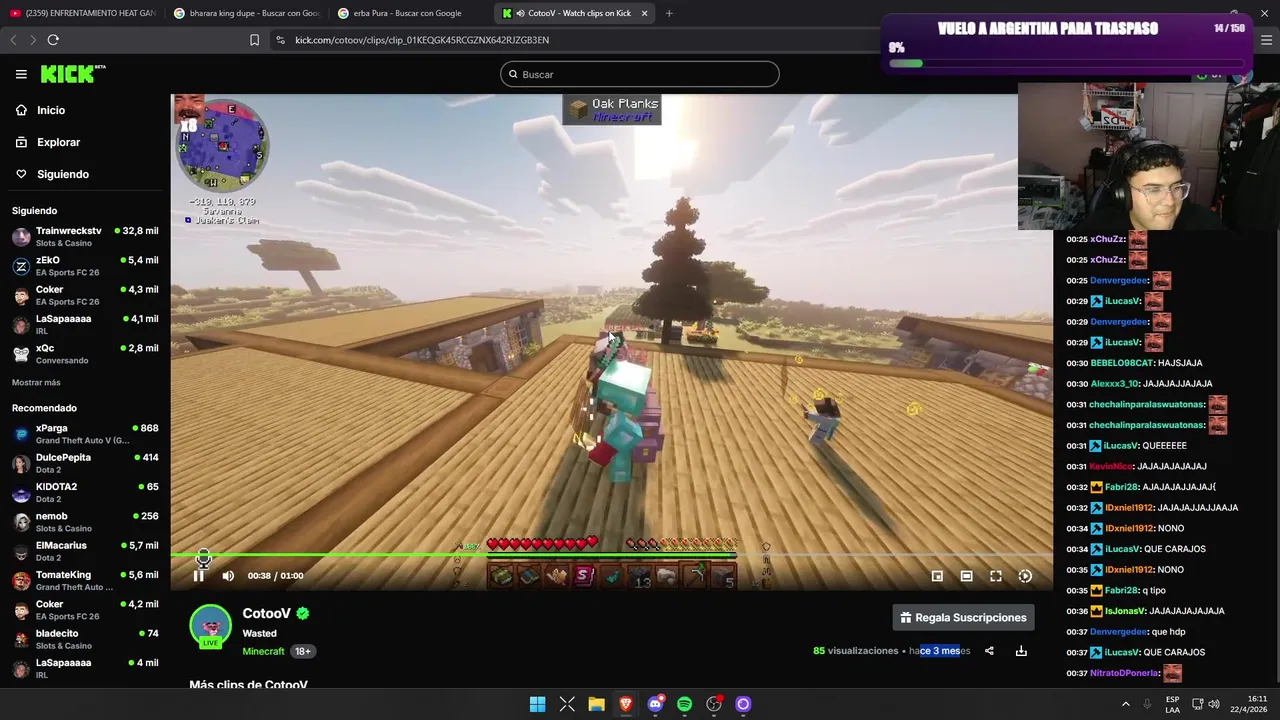Viewport: 1280px width, 720px height.
Task: Expand Mostrar más followed channels
Action: tap(36, 383)
